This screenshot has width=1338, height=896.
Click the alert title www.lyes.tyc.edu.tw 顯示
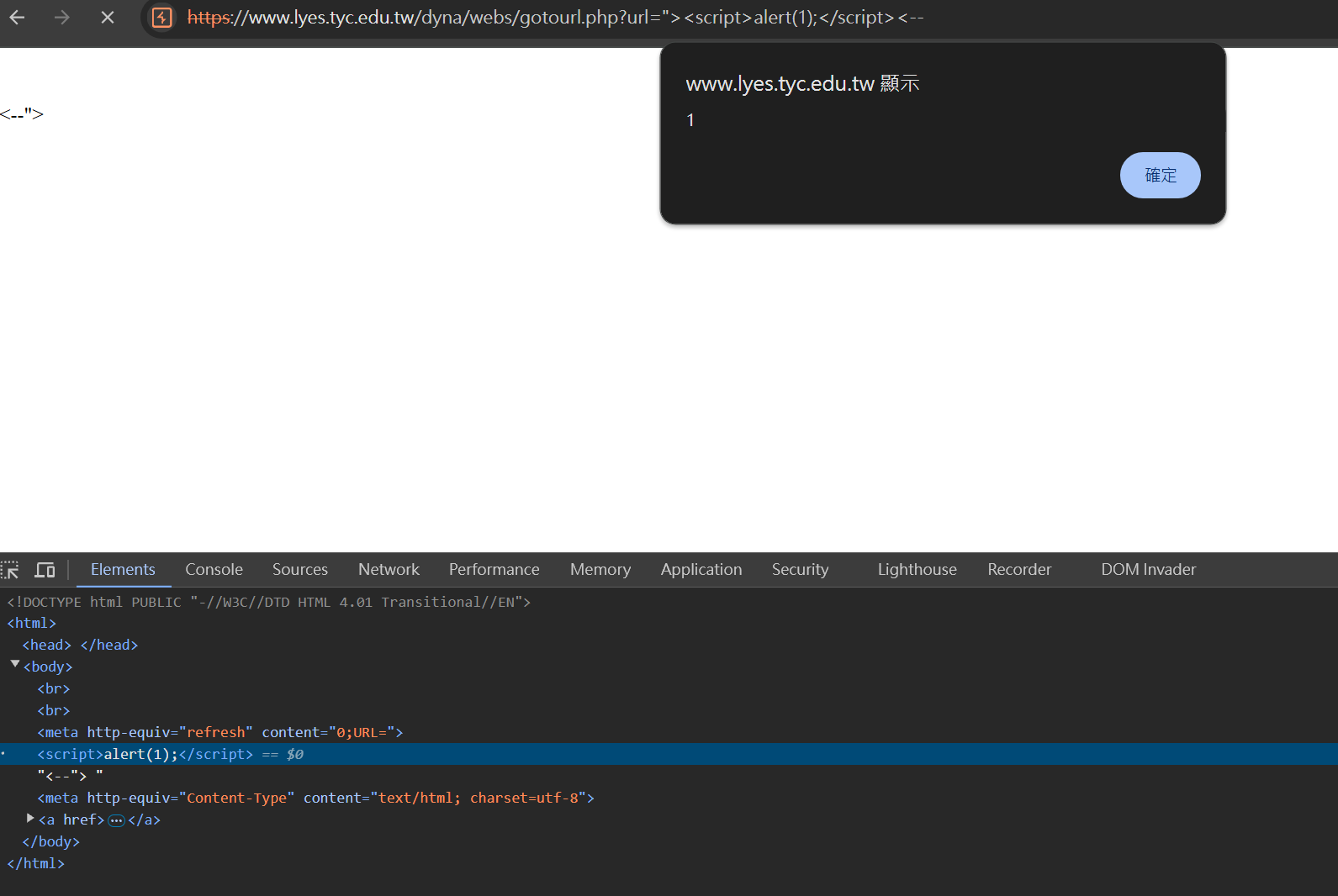point(802,83)
